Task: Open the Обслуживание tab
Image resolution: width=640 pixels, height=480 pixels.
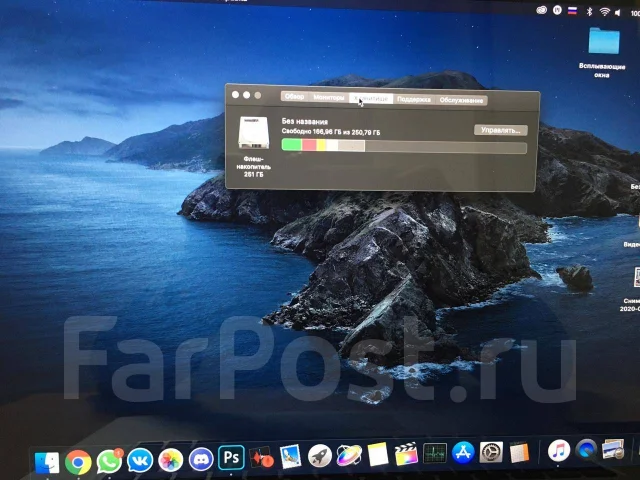Action: [x=461, y=100]
